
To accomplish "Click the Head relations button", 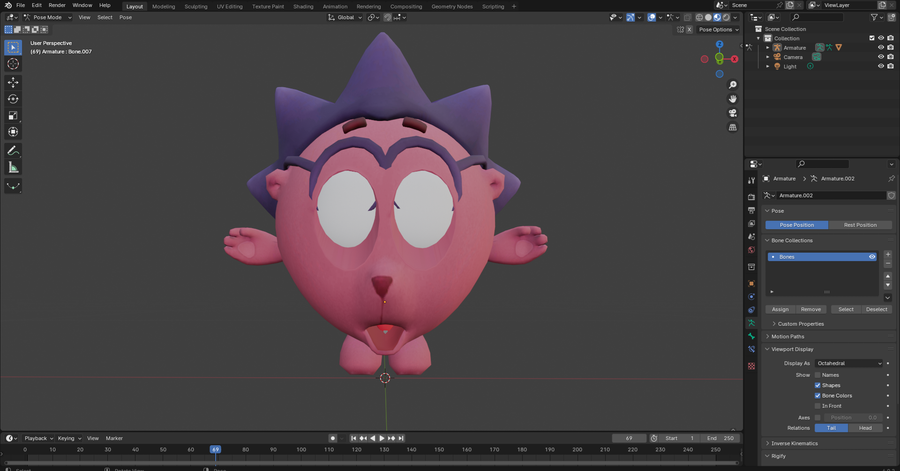I will click(x=865, y=428).
